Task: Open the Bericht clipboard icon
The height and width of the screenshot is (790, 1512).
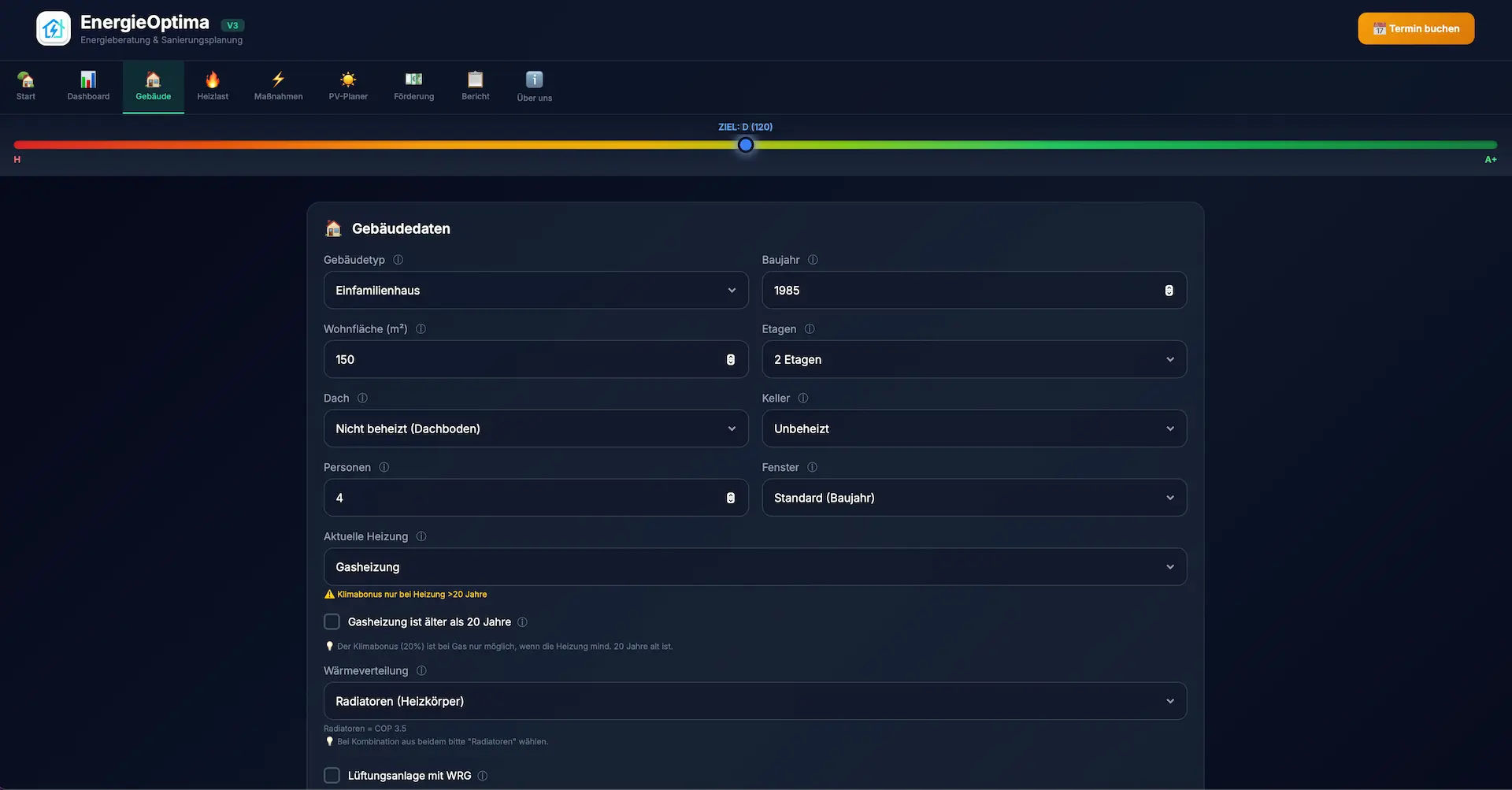Action: (475, 80)
